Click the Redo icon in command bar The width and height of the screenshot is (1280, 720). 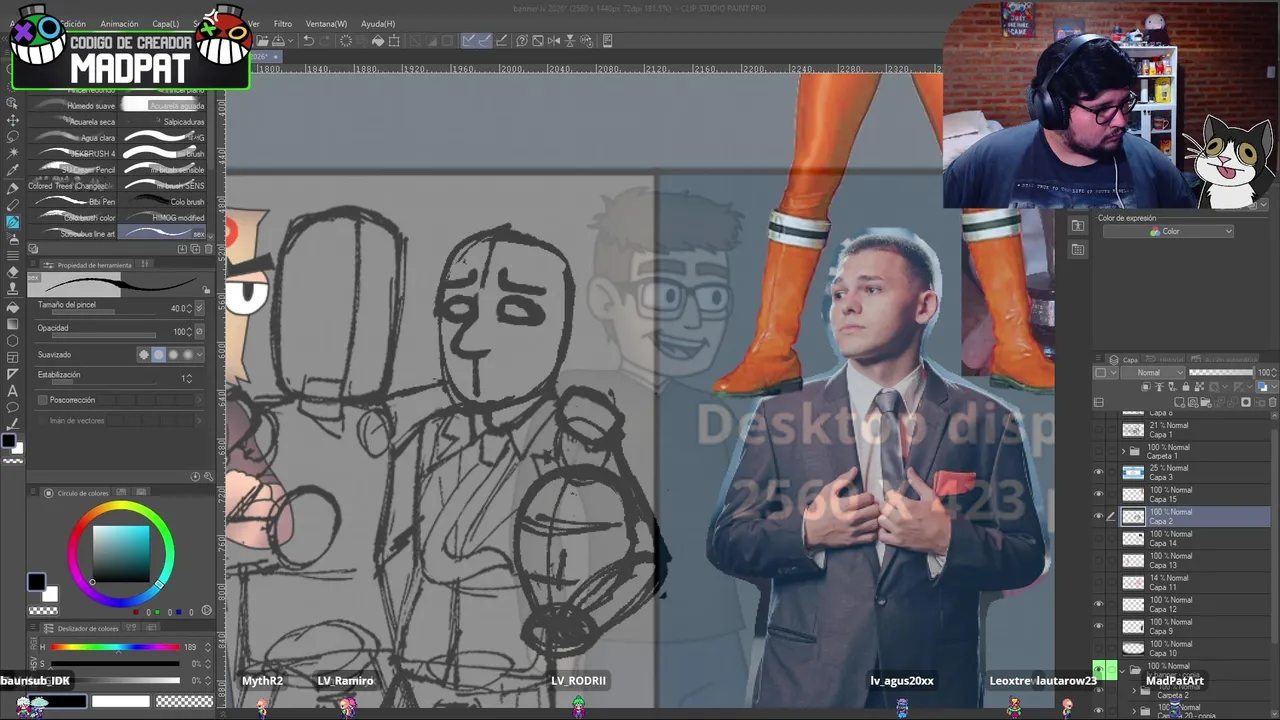coord(326,41)
